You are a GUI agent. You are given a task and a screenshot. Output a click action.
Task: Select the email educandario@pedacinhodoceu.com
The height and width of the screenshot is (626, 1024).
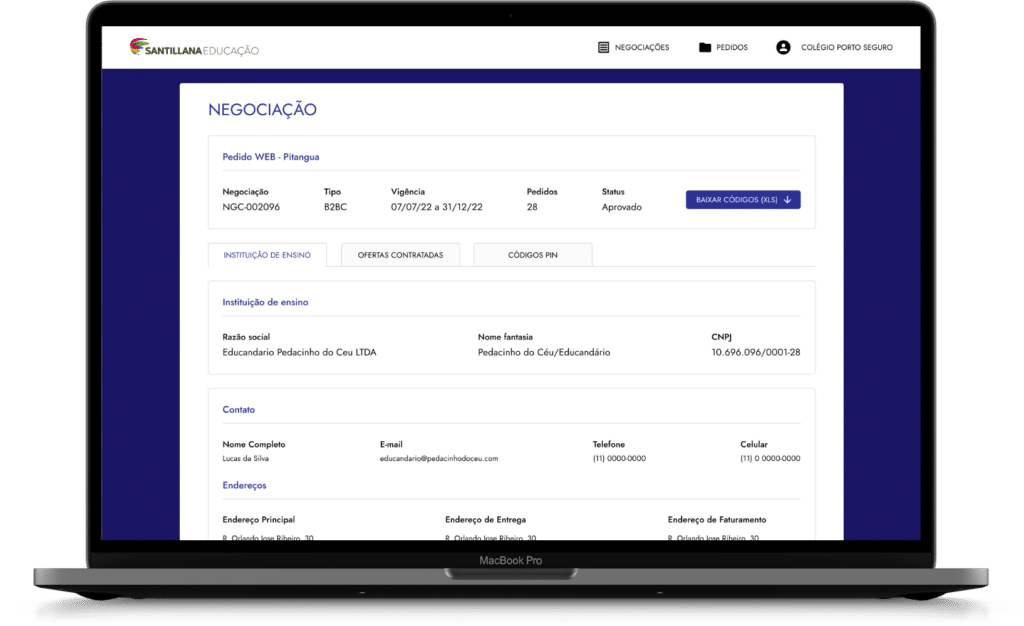439,459
